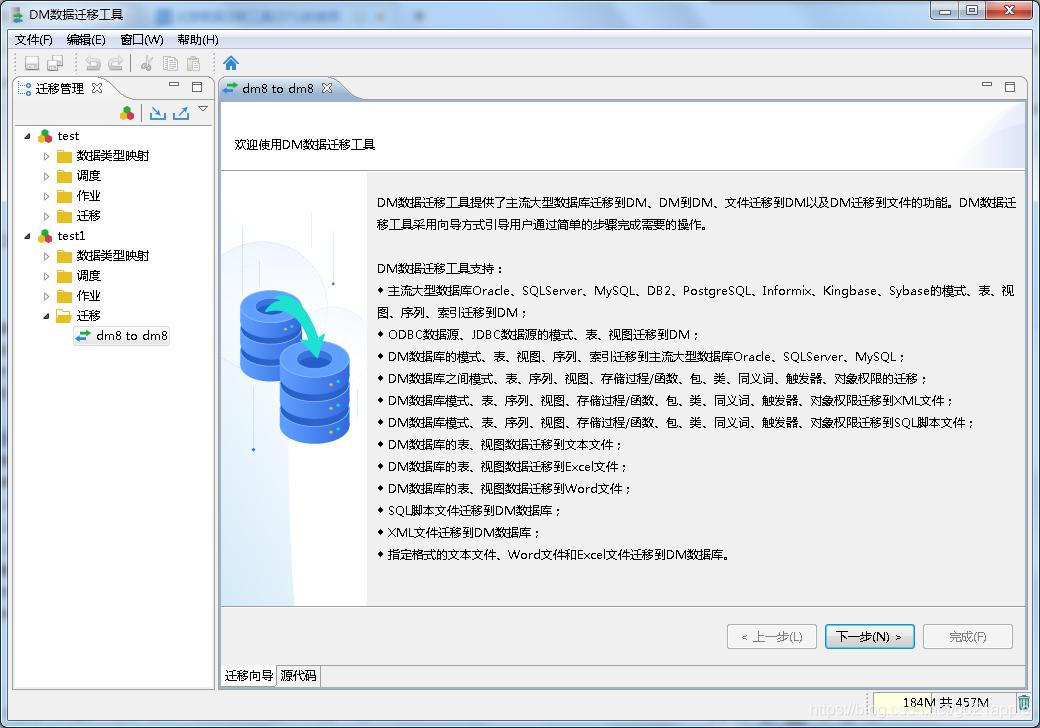Click the trash icon next to memory indicator

click(1023, 703)
